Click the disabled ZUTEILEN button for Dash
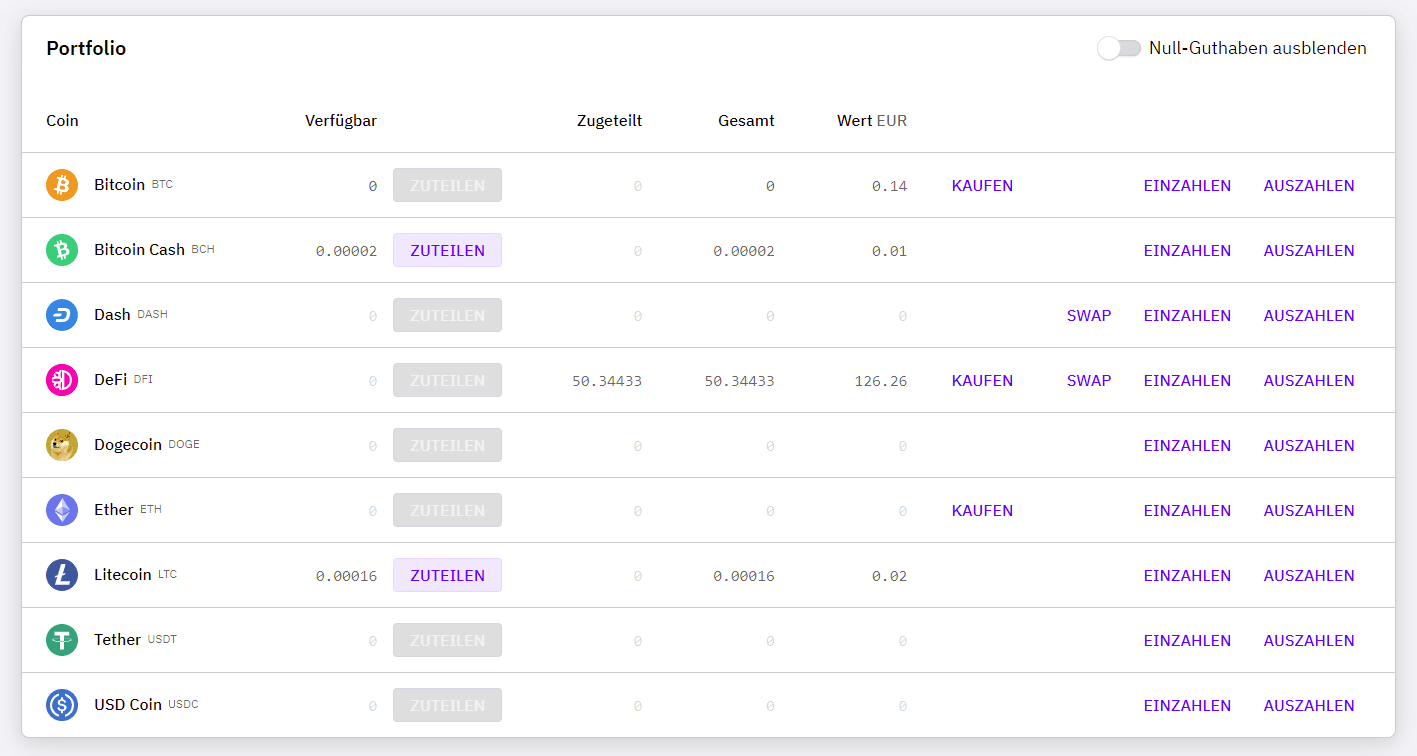The width and height of the screenshot is (1417, 756). click(x=447, y=315)
